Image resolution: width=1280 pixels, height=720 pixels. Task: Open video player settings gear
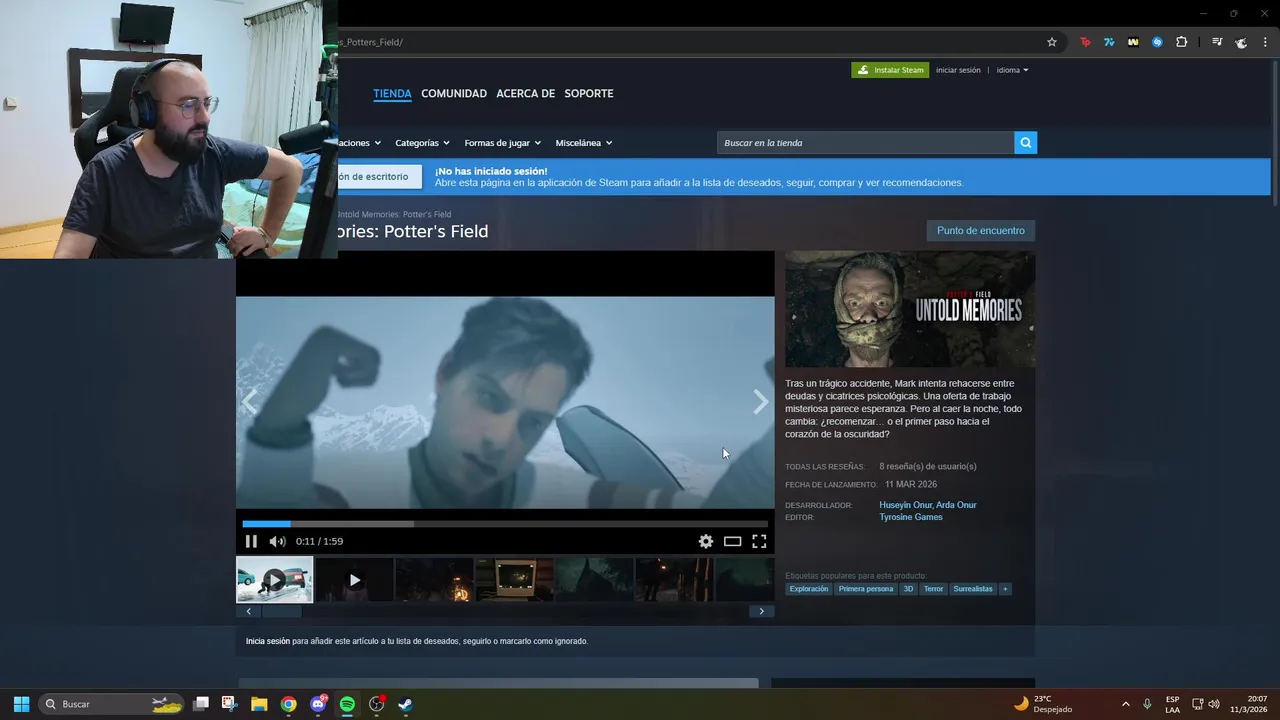(x=706, y=541)
